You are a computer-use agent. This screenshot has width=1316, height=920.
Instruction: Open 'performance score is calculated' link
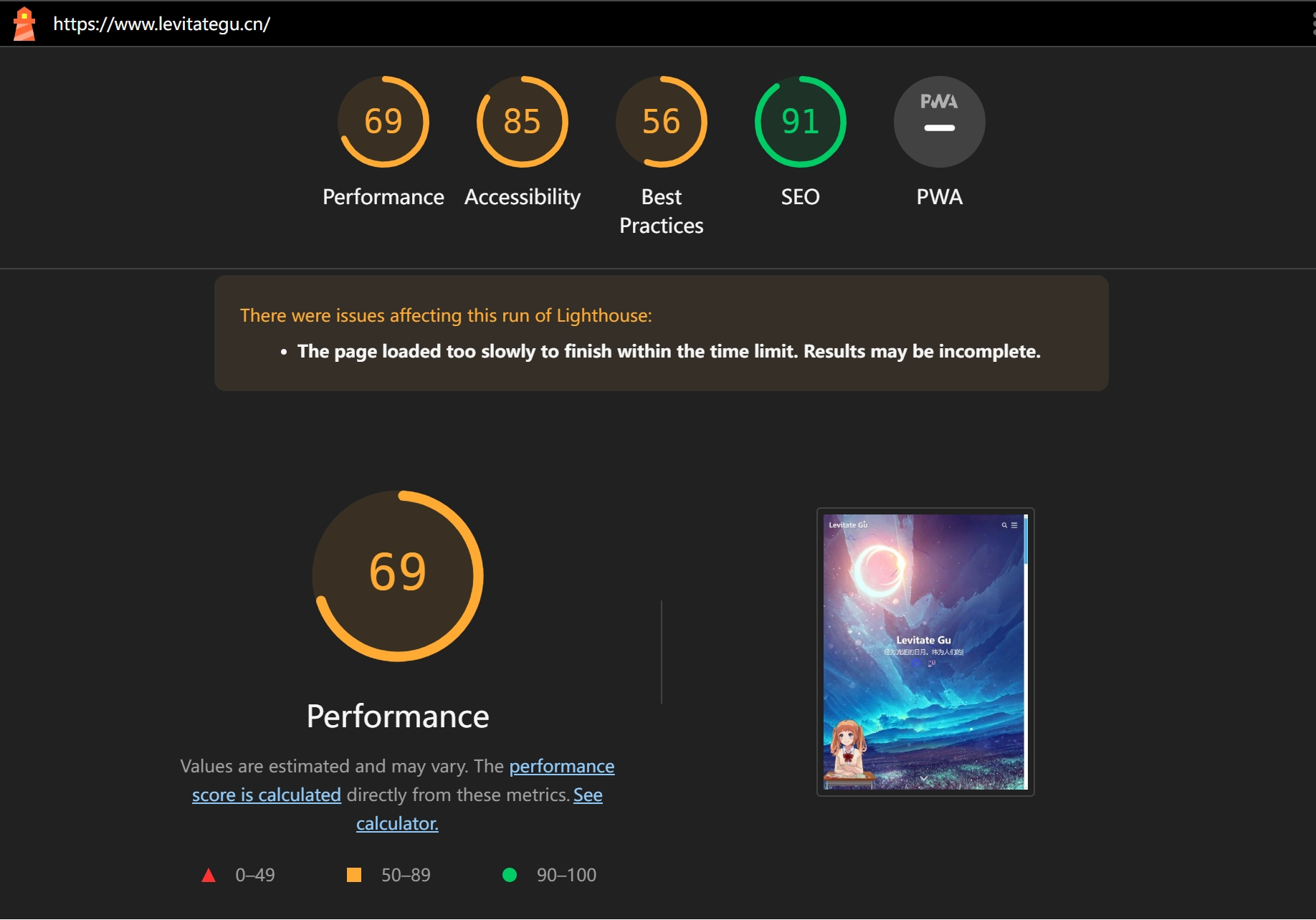point(561,767)
